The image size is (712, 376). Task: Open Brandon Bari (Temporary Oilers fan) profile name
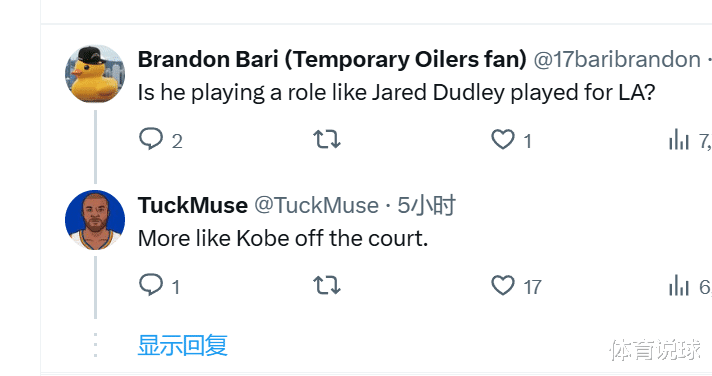click(x=332, y=59)
